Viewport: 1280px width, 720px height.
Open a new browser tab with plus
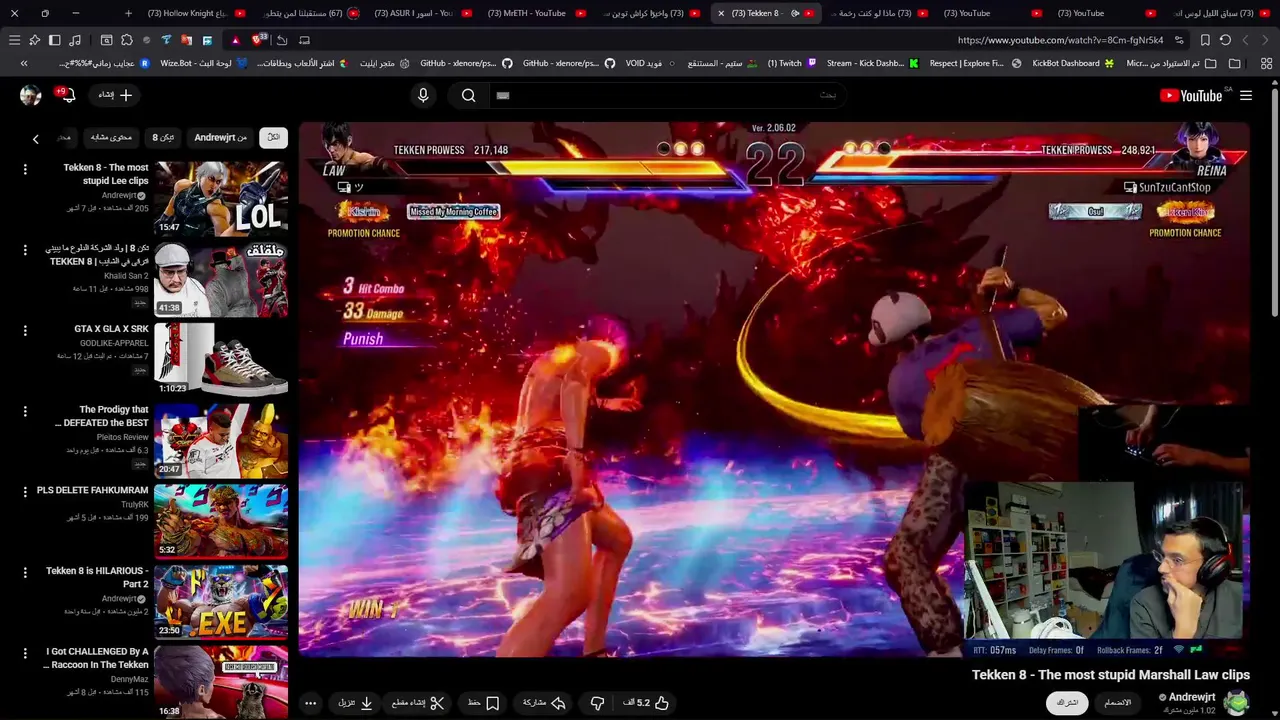[128, 13]
